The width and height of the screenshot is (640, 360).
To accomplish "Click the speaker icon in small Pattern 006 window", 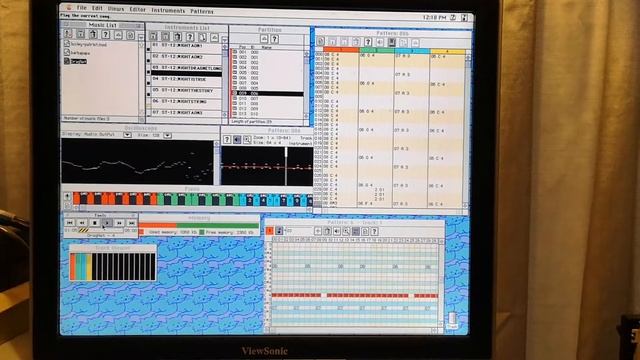I will tap(237, 140).
